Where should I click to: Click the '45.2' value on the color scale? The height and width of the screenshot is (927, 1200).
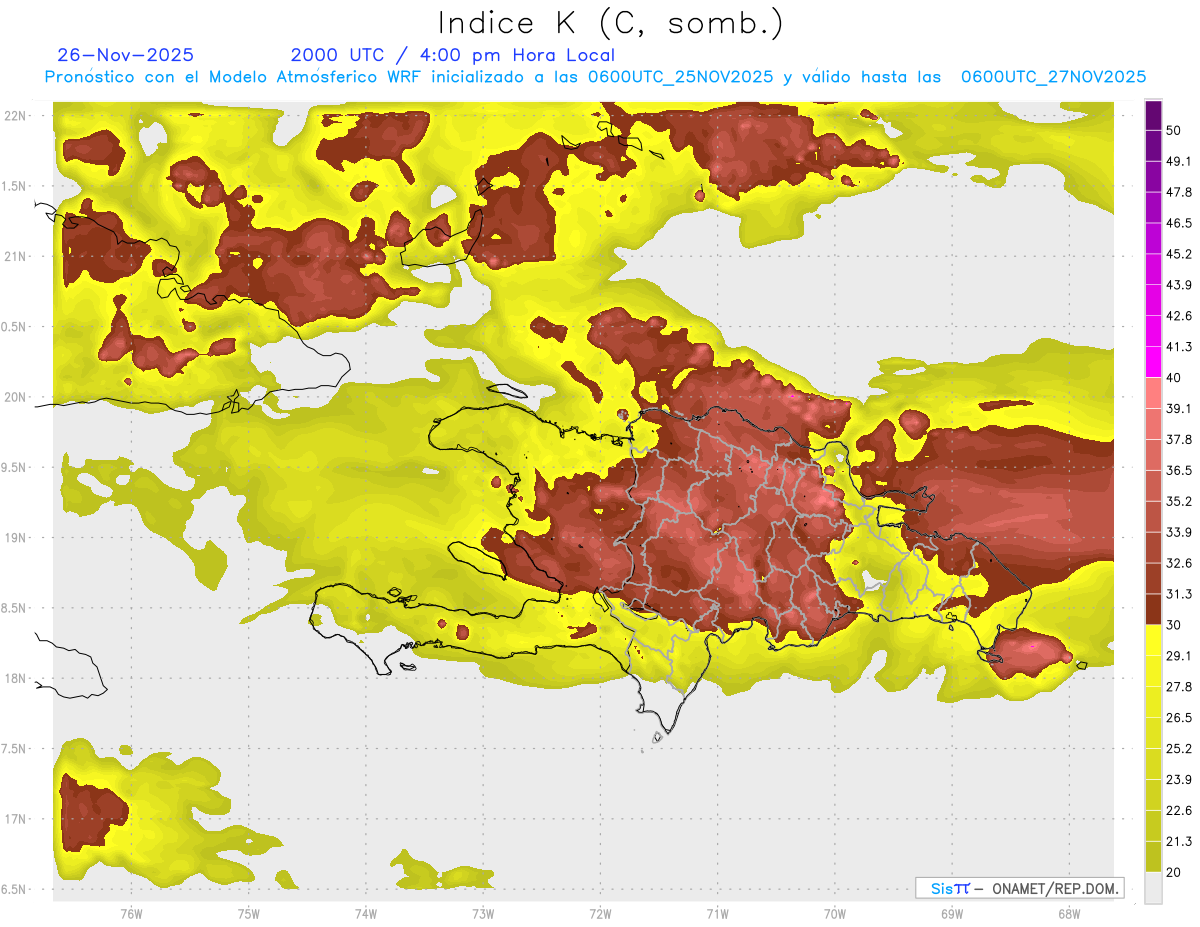tap(1179, 254)
